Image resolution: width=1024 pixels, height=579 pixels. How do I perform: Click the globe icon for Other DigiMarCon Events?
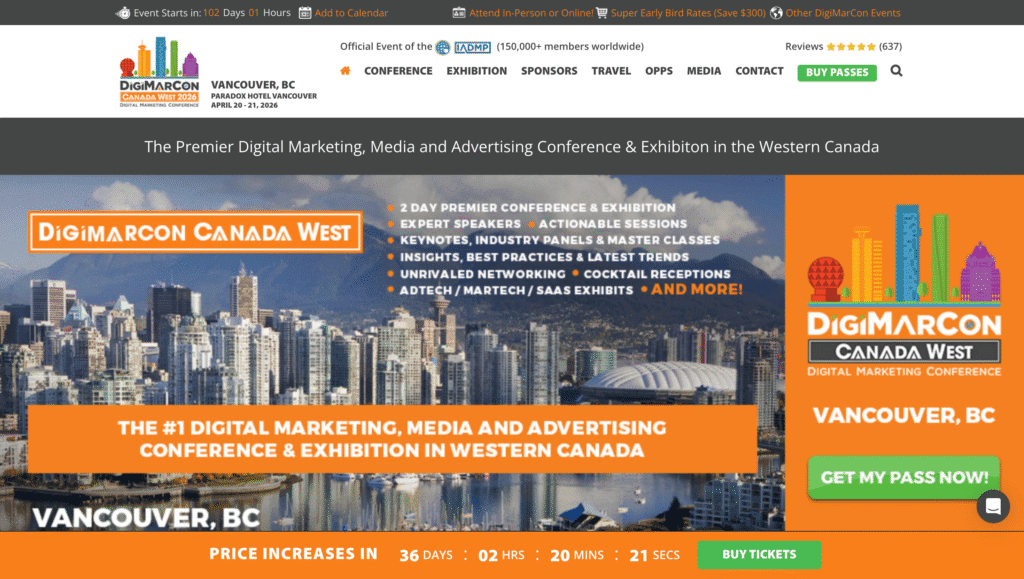tap(777, 13)
